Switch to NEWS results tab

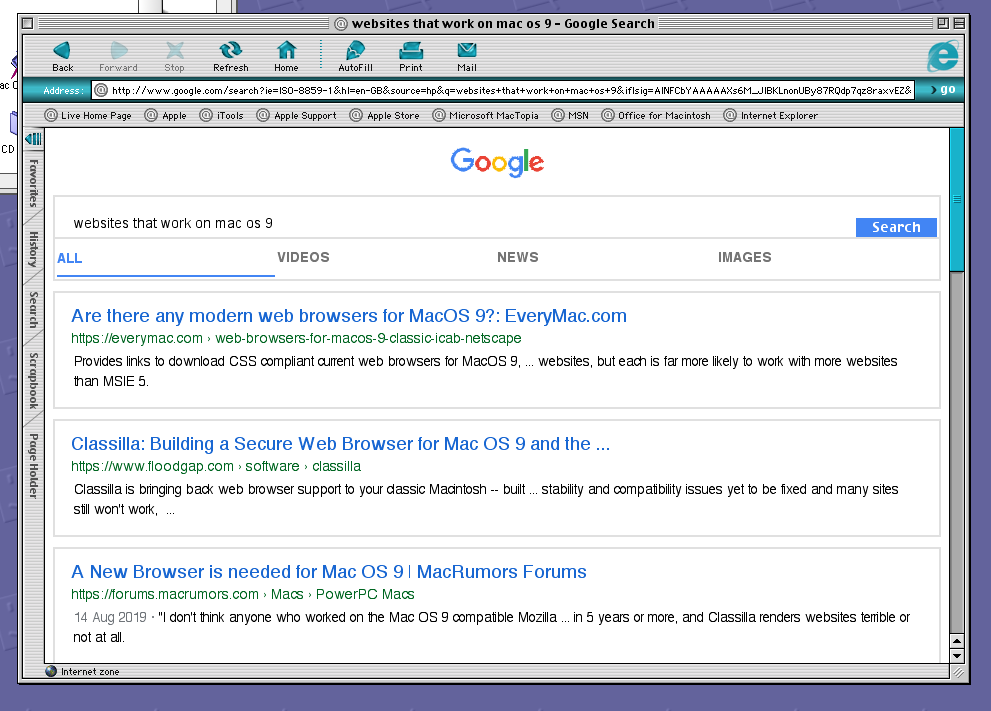[x=518, y=257]
